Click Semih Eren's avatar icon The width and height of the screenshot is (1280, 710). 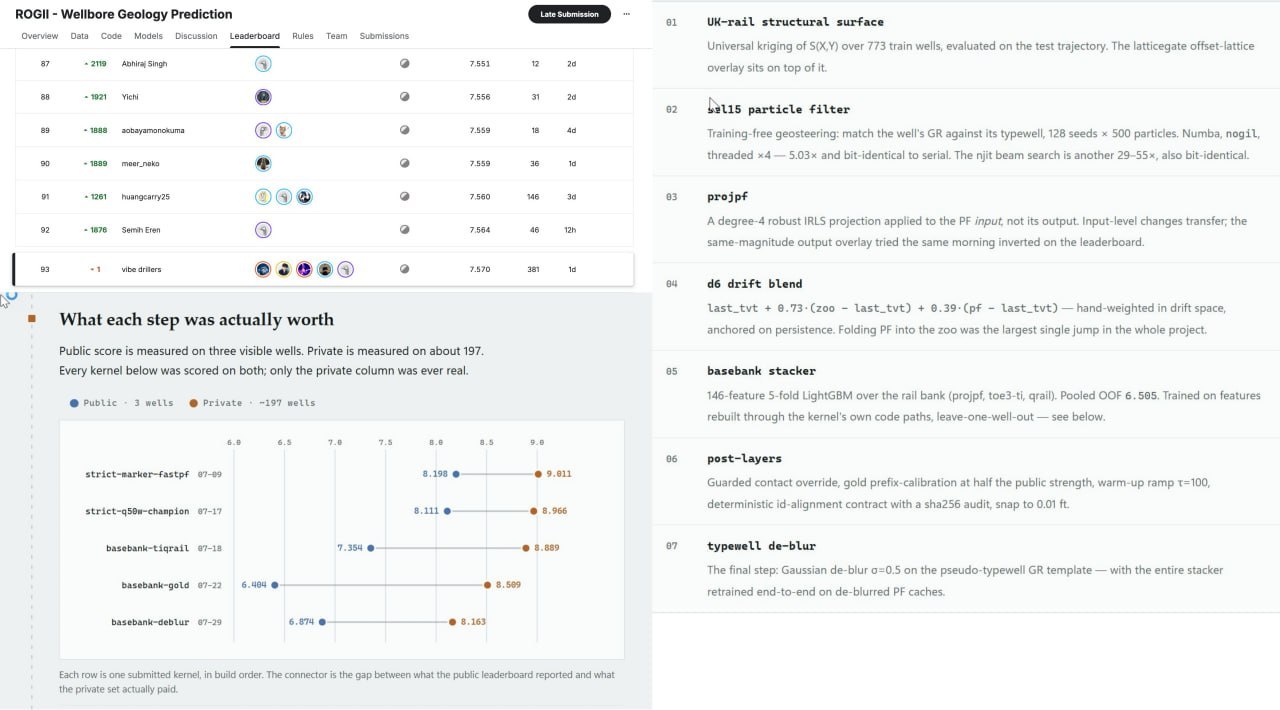tap(263, 230)
